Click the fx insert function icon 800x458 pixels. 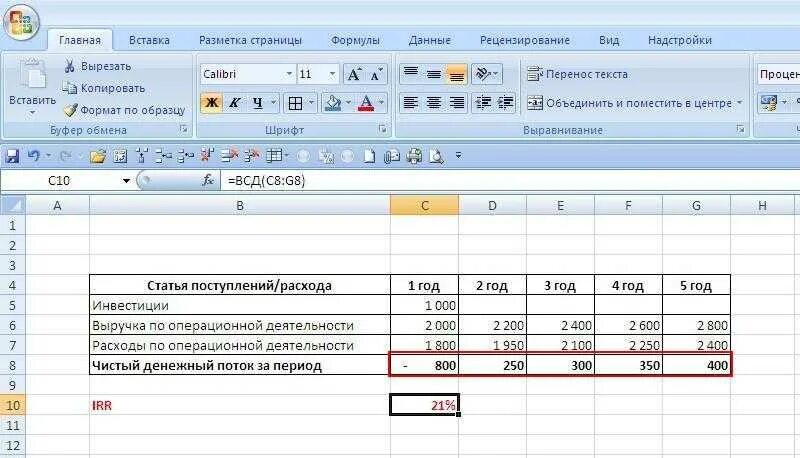208,180
